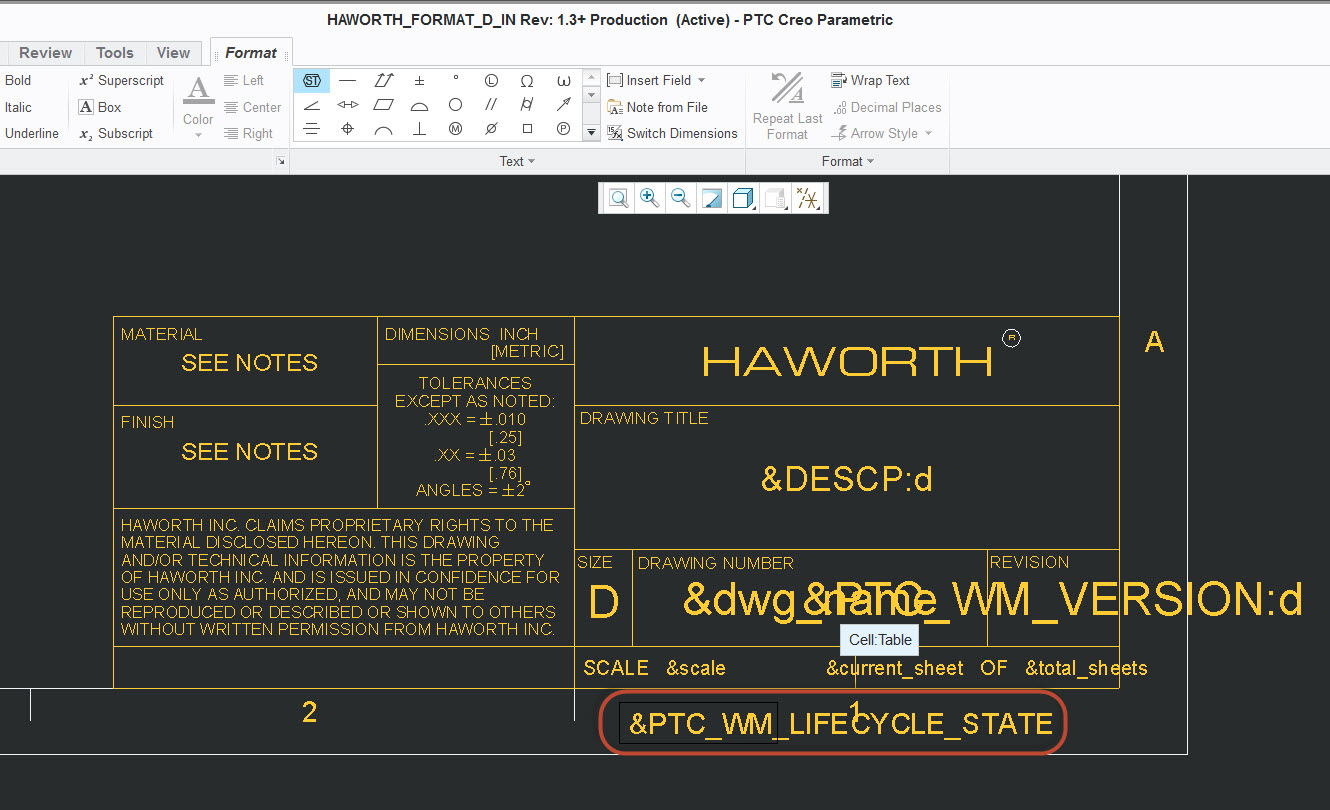
Task: Toggle Box around text
Action: point(100,107)
